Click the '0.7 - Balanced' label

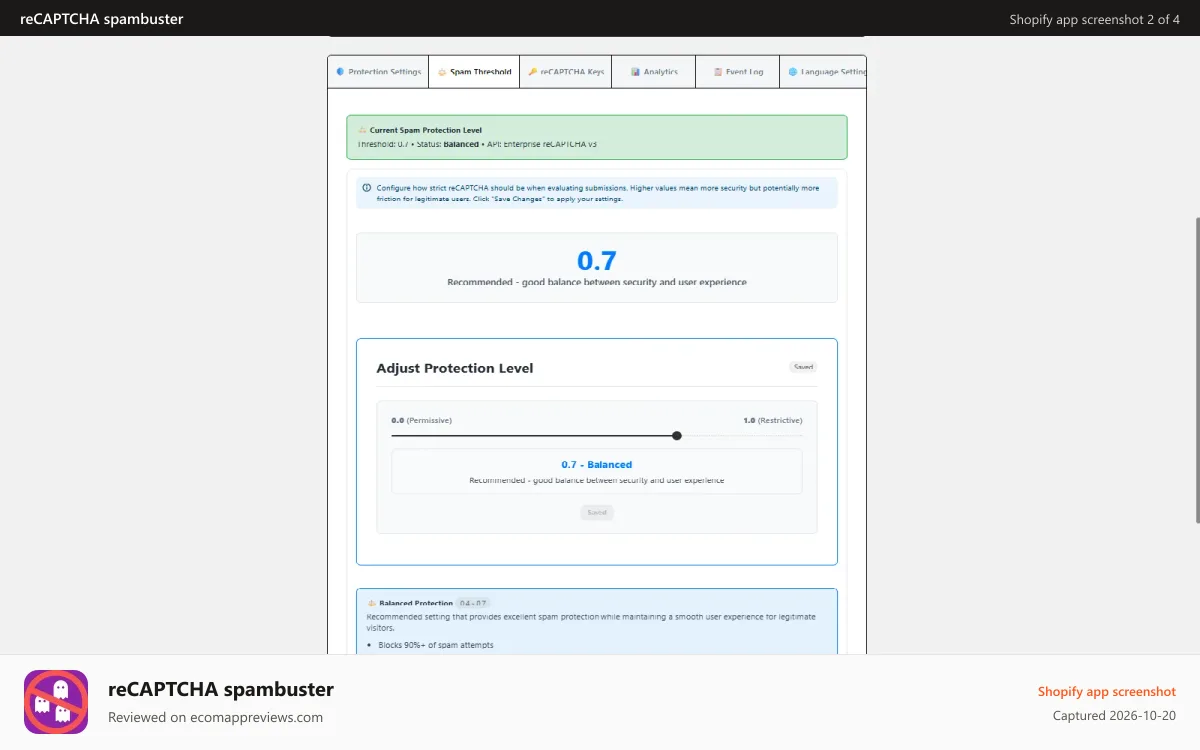(x=597, y=465)
